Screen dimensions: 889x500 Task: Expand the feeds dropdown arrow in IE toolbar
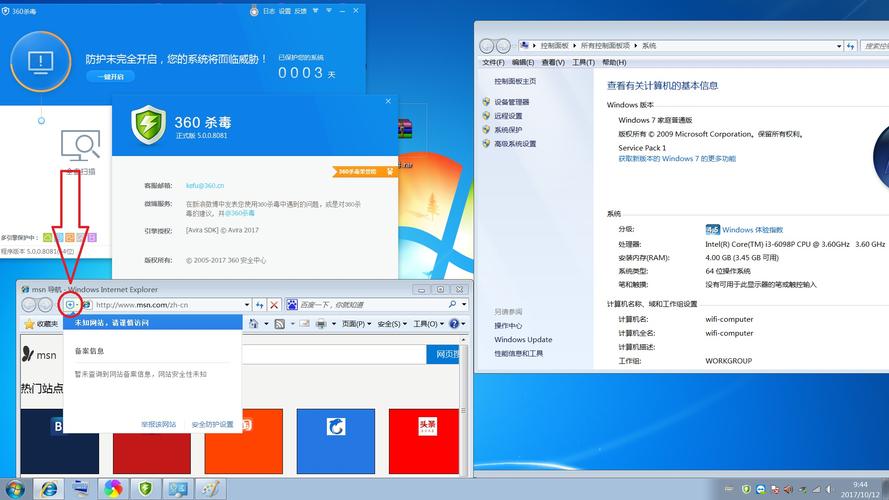coord(292,324)
